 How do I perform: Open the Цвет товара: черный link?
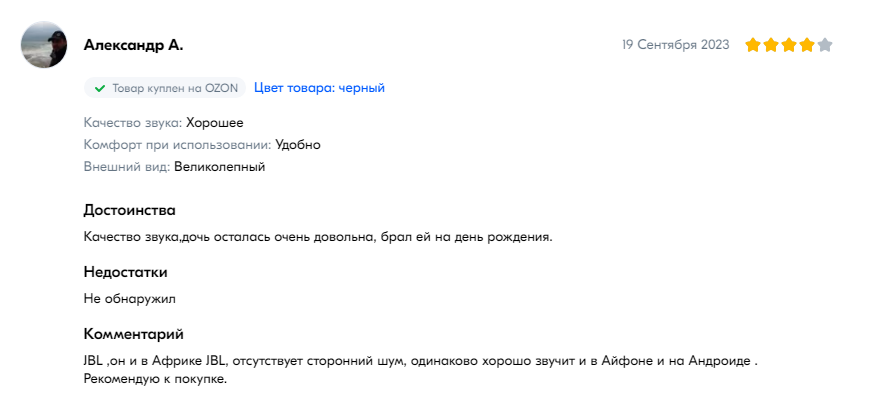pyautogui.click(x=319, y=88)
